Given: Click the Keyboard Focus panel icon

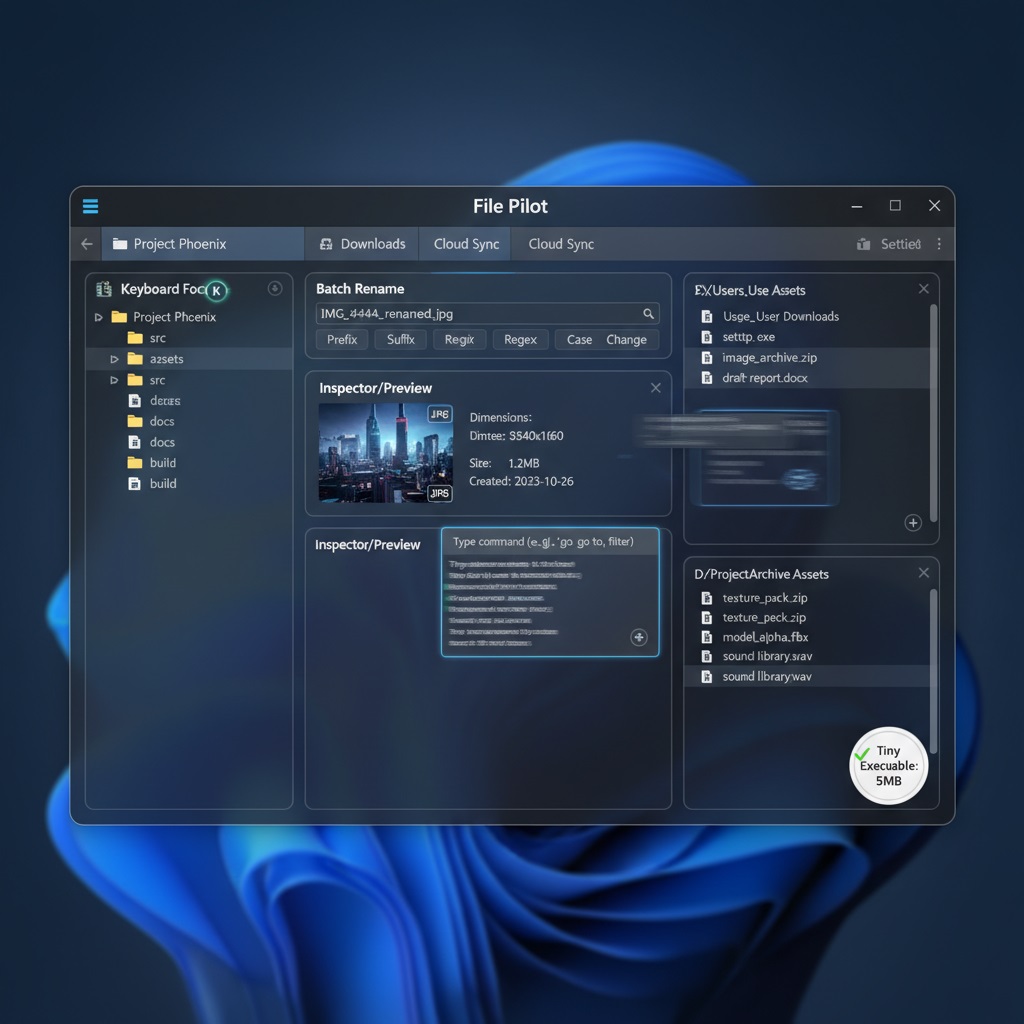Looking at the screenshot, I should click(104, 289).
